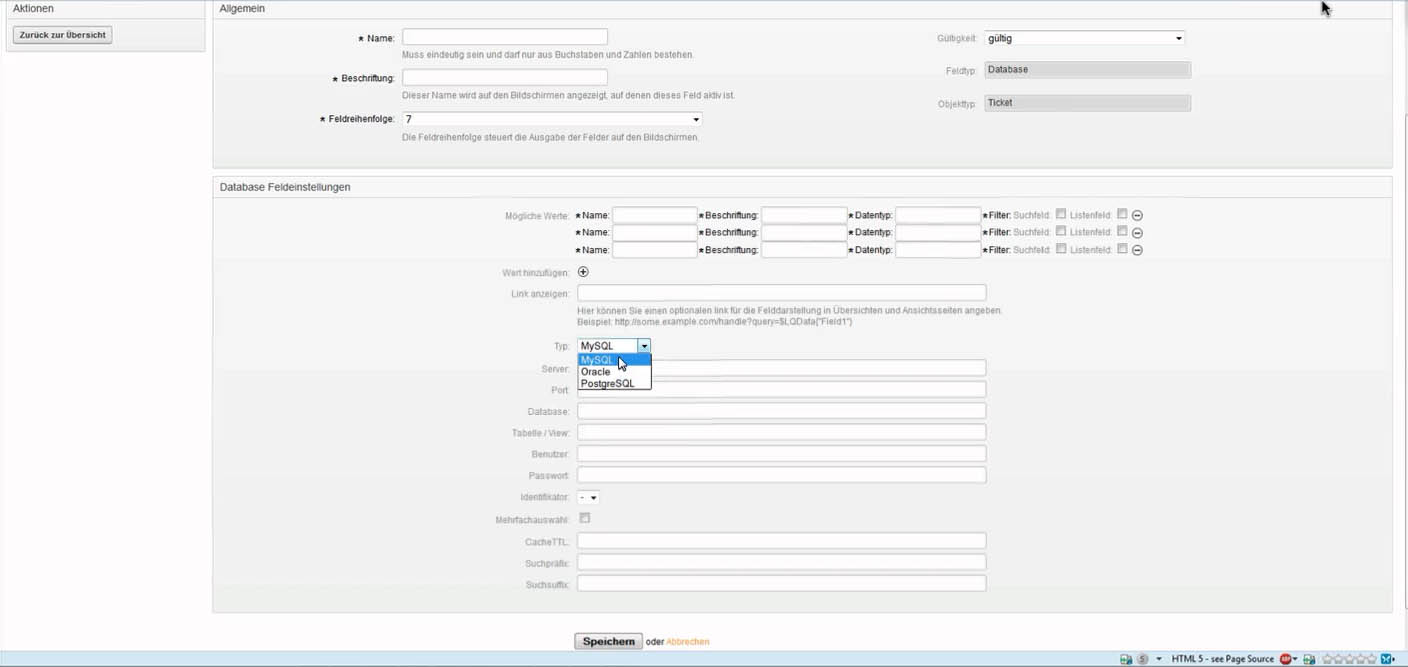Click page icon right of ABP icon
1408x667 pixels.
[1309, 659]
